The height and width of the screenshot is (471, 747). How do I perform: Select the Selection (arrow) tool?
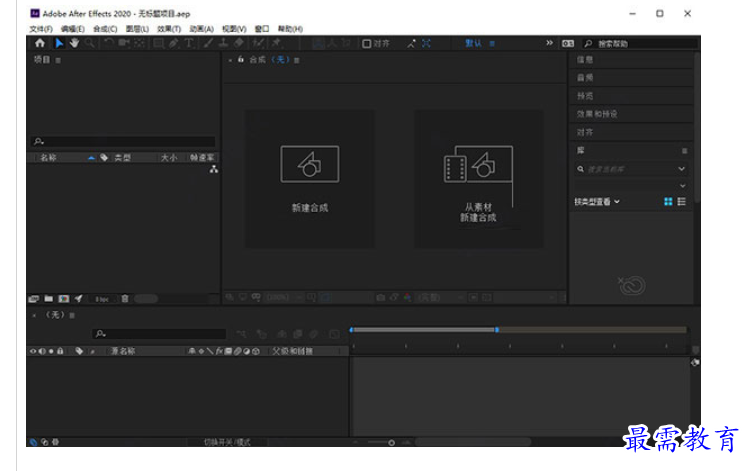(59, 43)
